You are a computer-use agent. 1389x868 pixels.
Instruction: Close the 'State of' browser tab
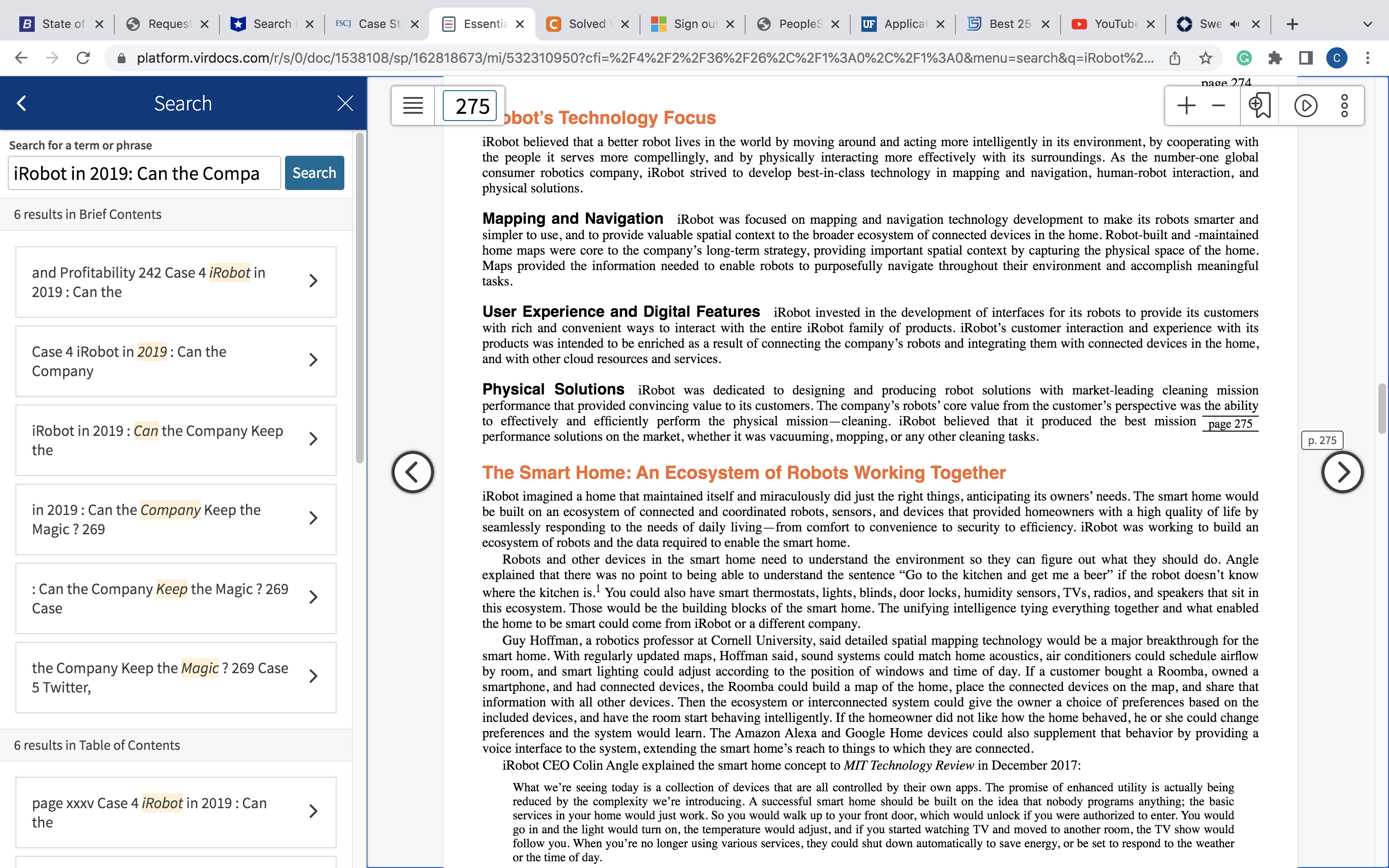tap(99, 24)
